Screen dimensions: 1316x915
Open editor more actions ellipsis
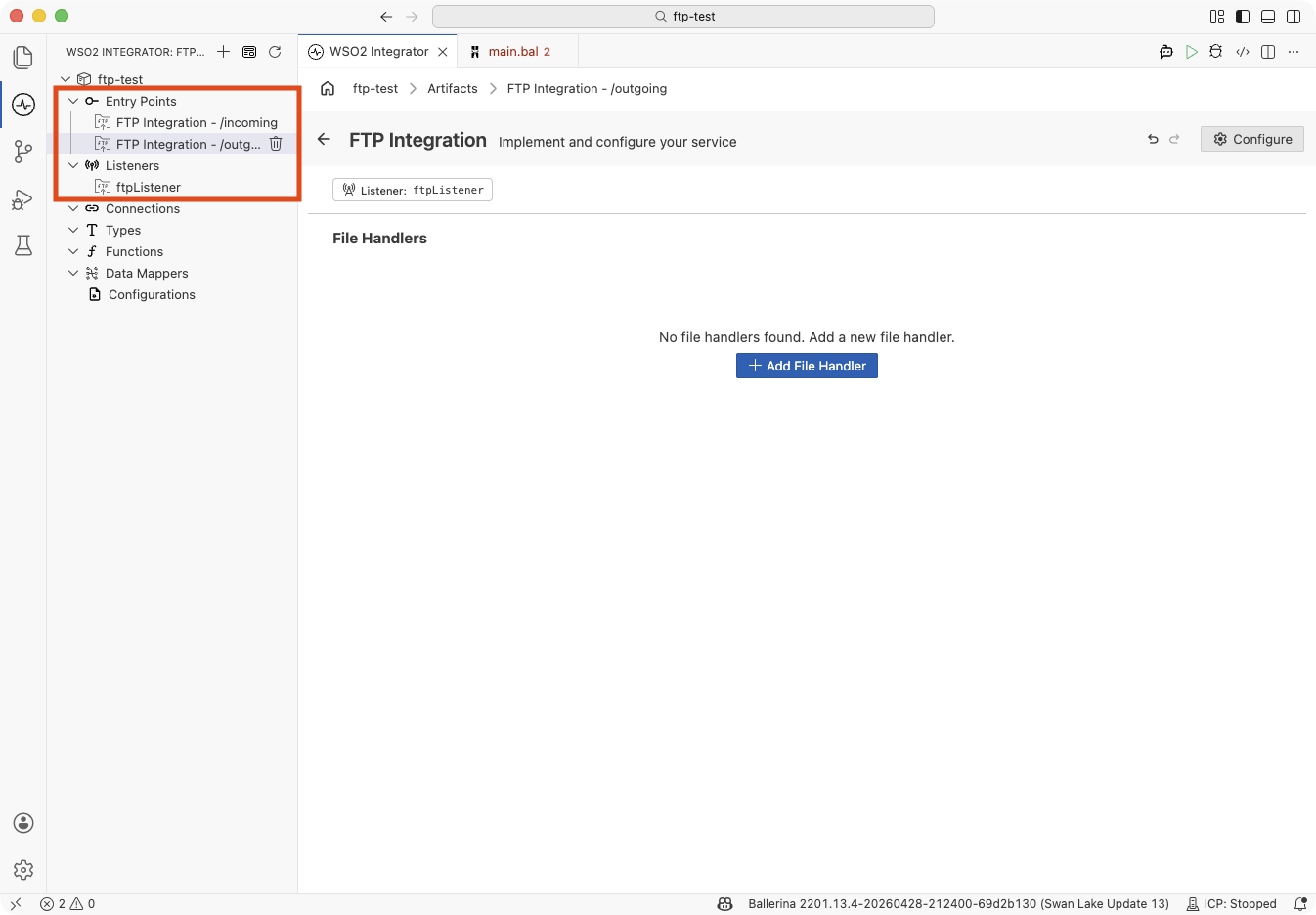point(1294,52)
